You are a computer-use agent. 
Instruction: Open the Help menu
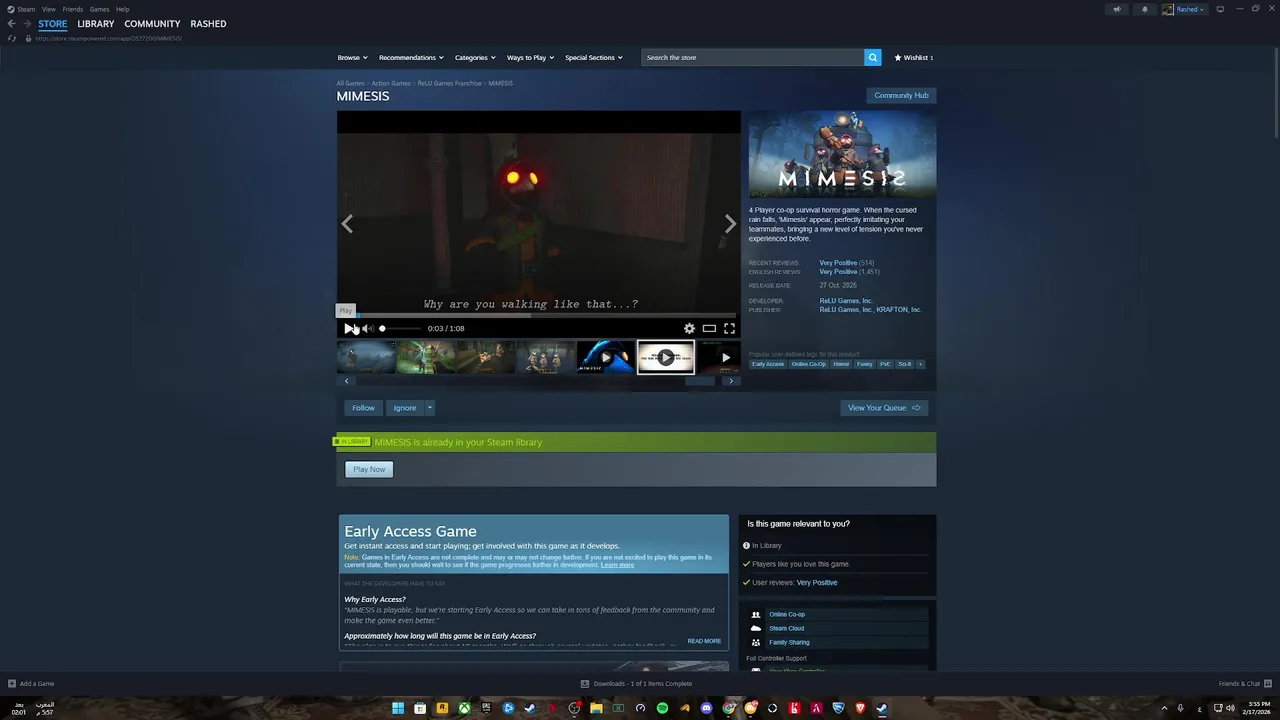(x=122, y=9)
